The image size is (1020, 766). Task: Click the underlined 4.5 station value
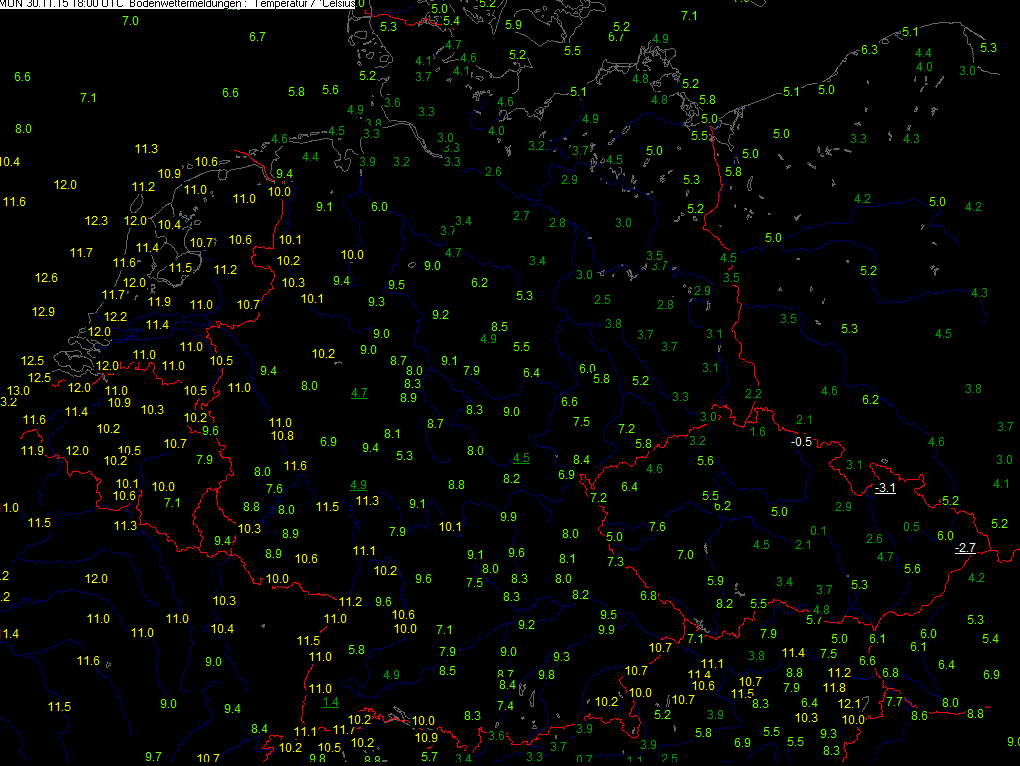[x=520, y=457]
